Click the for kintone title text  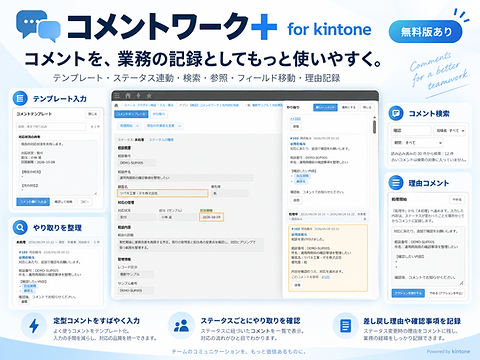click(329, 29)
